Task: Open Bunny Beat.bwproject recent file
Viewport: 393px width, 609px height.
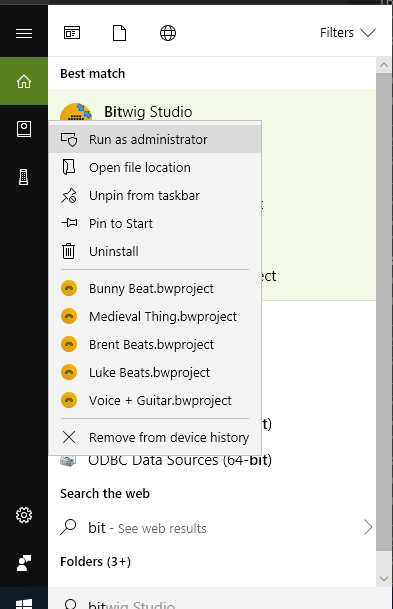Action: (155, 289)
